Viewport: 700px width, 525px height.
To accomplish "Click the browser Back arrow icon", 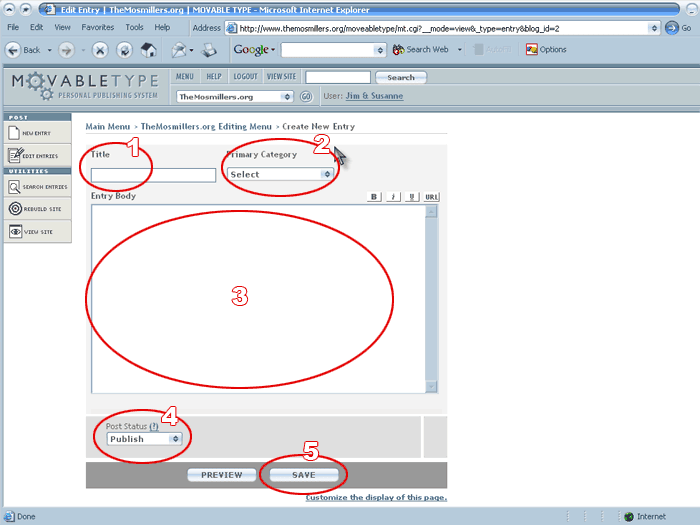I will click(13, 50).
